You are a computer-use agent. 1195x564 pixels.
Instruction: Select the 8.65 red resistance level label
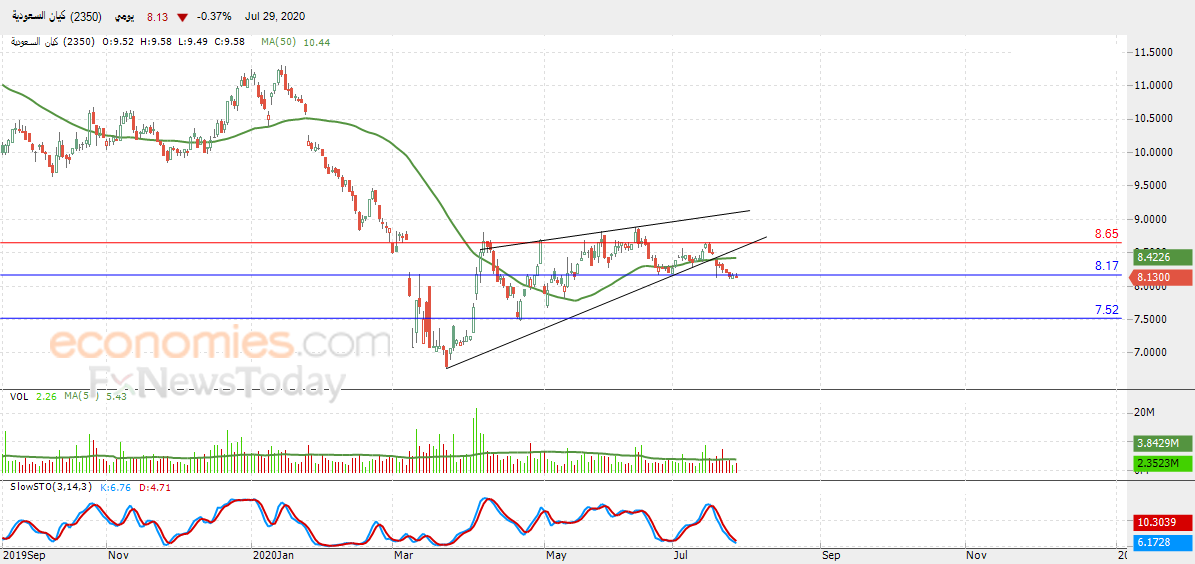point(1107,234)
